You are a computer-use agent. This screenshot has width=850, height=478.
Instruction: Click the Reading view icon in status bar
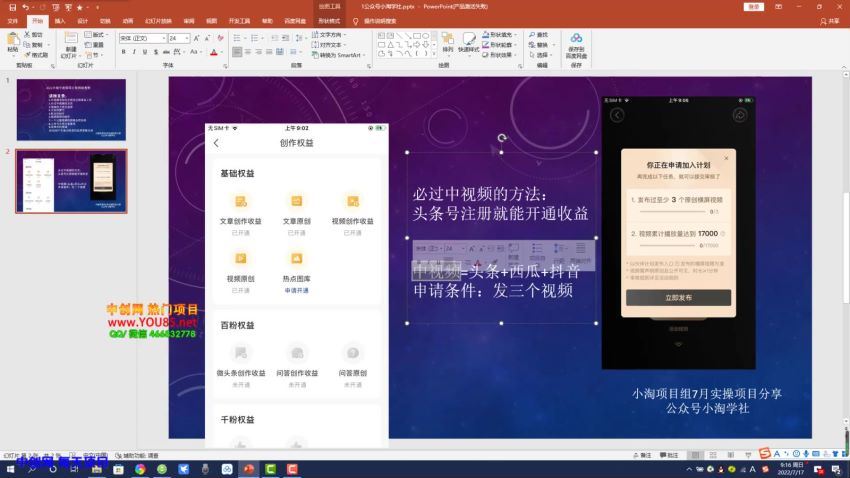(x=731, y=455)
